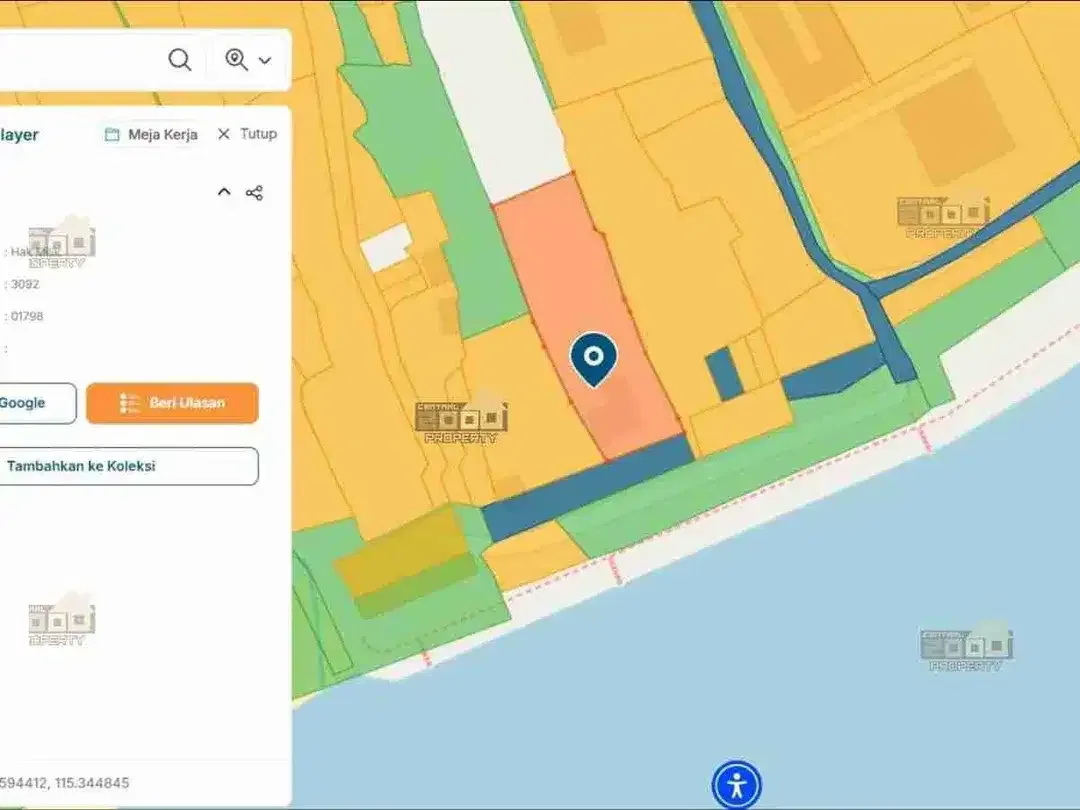Close the panel with Tutup
1080x810 pixels.
tap(247, 134)
